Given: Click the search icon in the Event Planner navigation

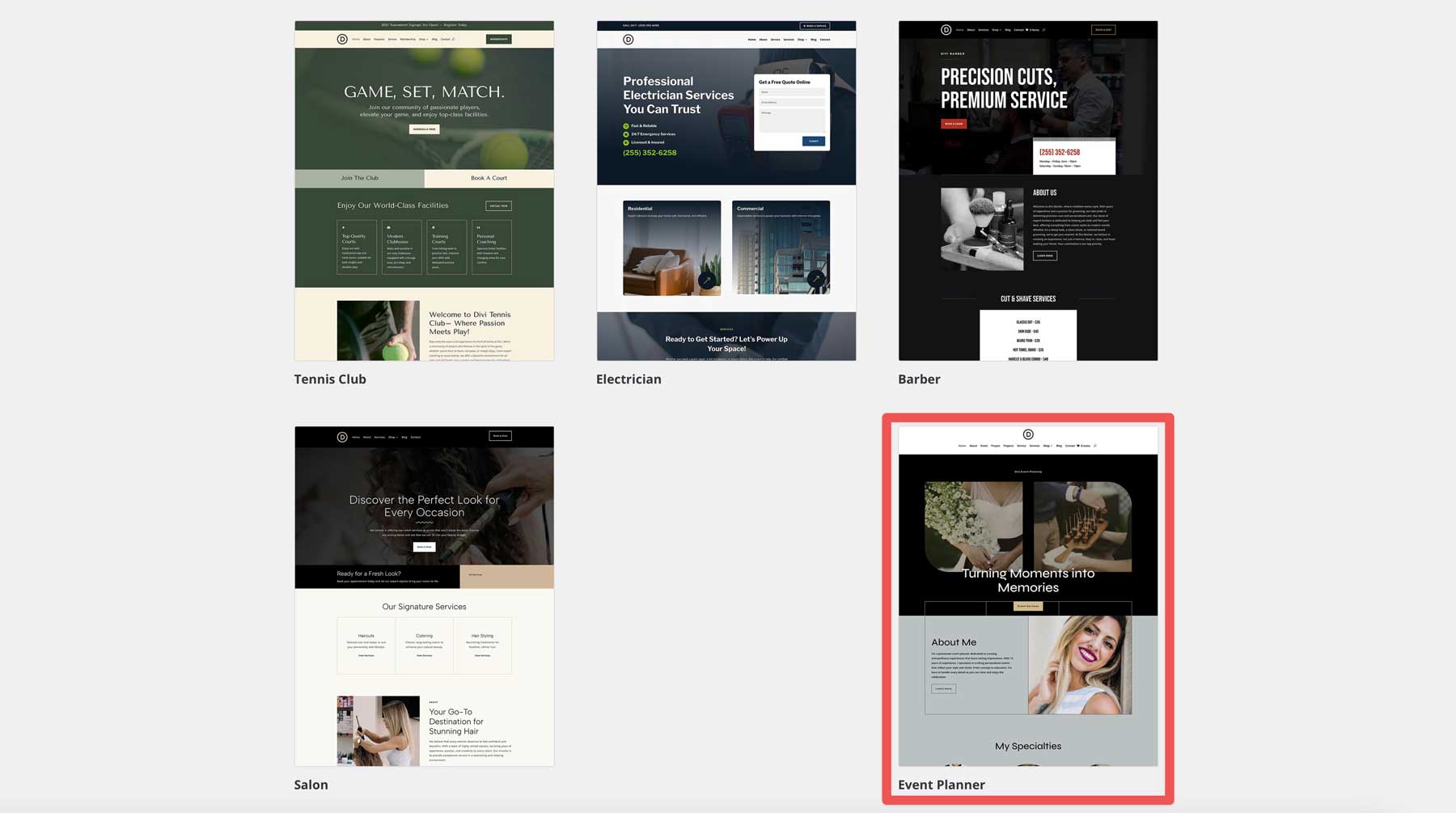Looking at the screenshot, I should [x=1095, y=446].
